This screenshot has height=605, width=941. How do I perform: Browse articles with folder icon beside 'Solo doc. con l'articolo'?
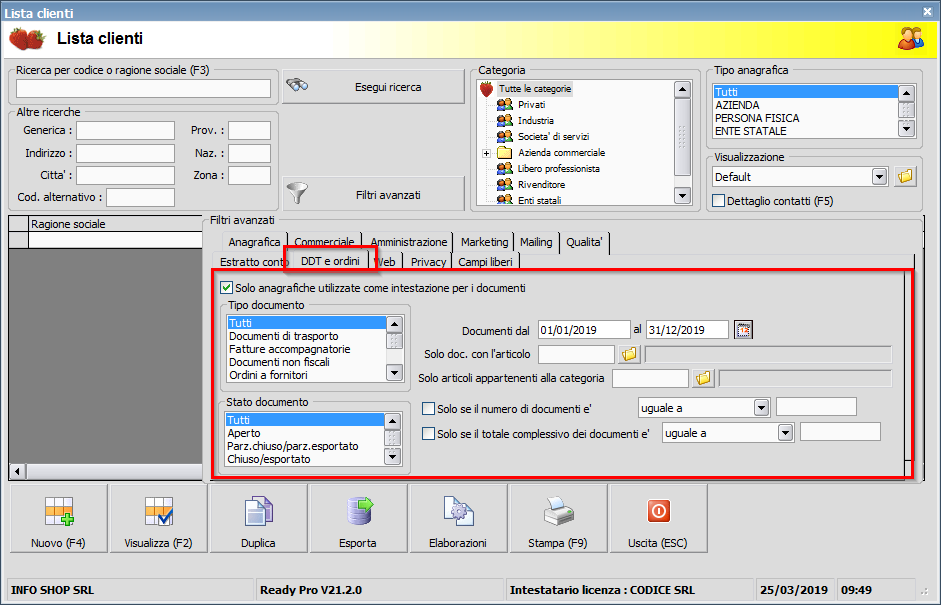629,354
